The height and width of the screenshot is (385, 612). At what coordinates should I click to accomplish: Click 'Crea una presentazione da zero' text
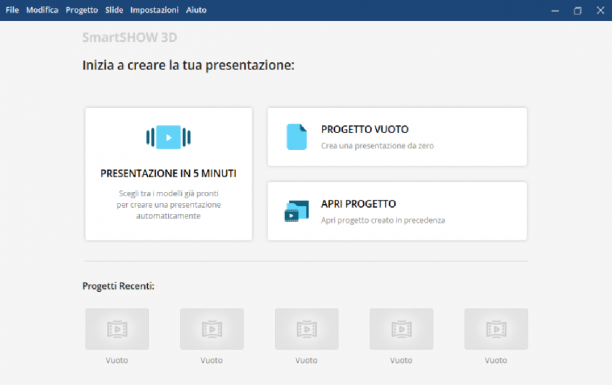(377, 146)
